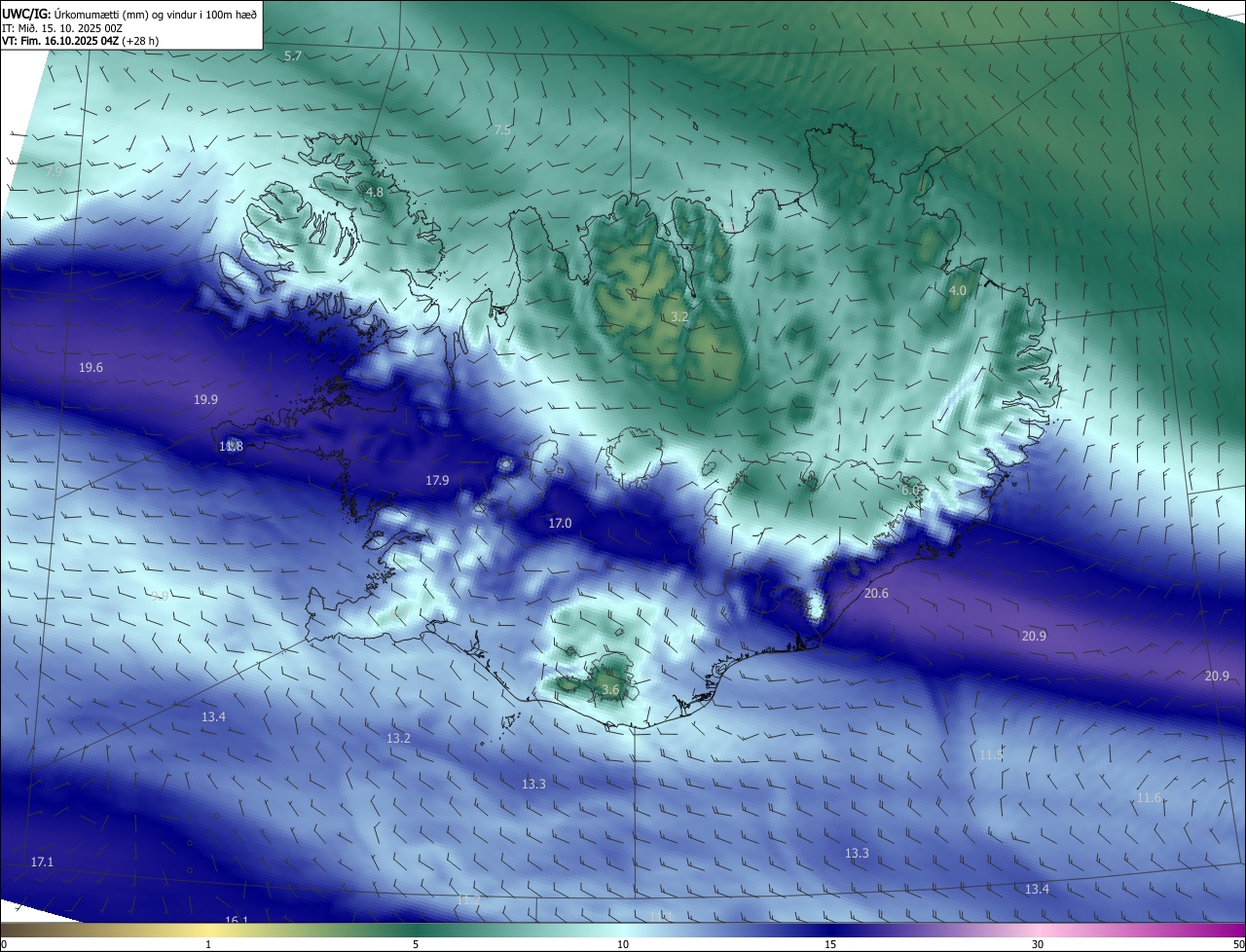Viewport: 1246px width, 952px height.
Task: Click the 3.6 value over the southern glacier
Action: coord(610,690)
